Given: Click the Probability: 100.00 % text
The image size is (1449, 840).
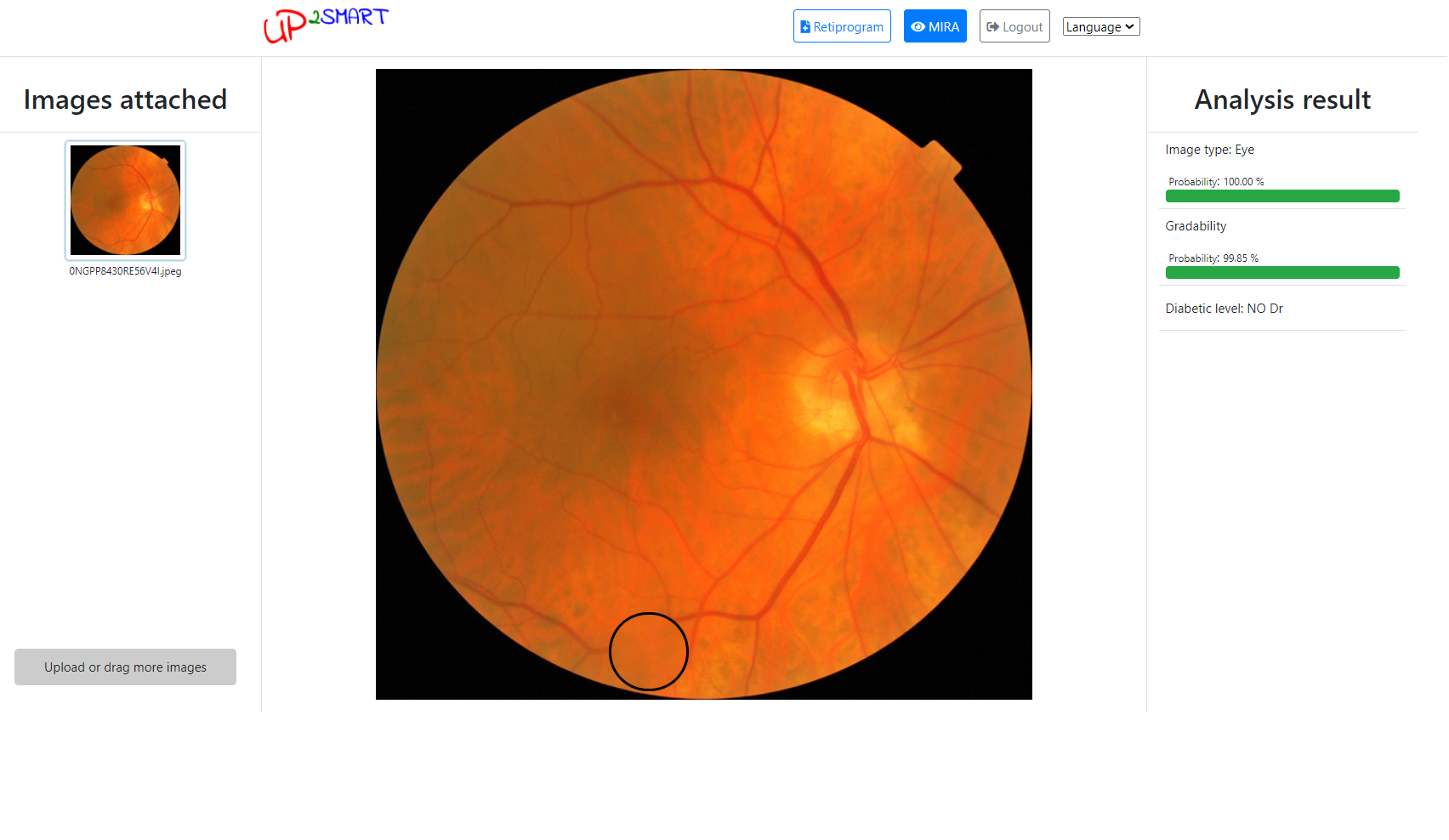Looking at the screenshot, I should pos(1216,182).
